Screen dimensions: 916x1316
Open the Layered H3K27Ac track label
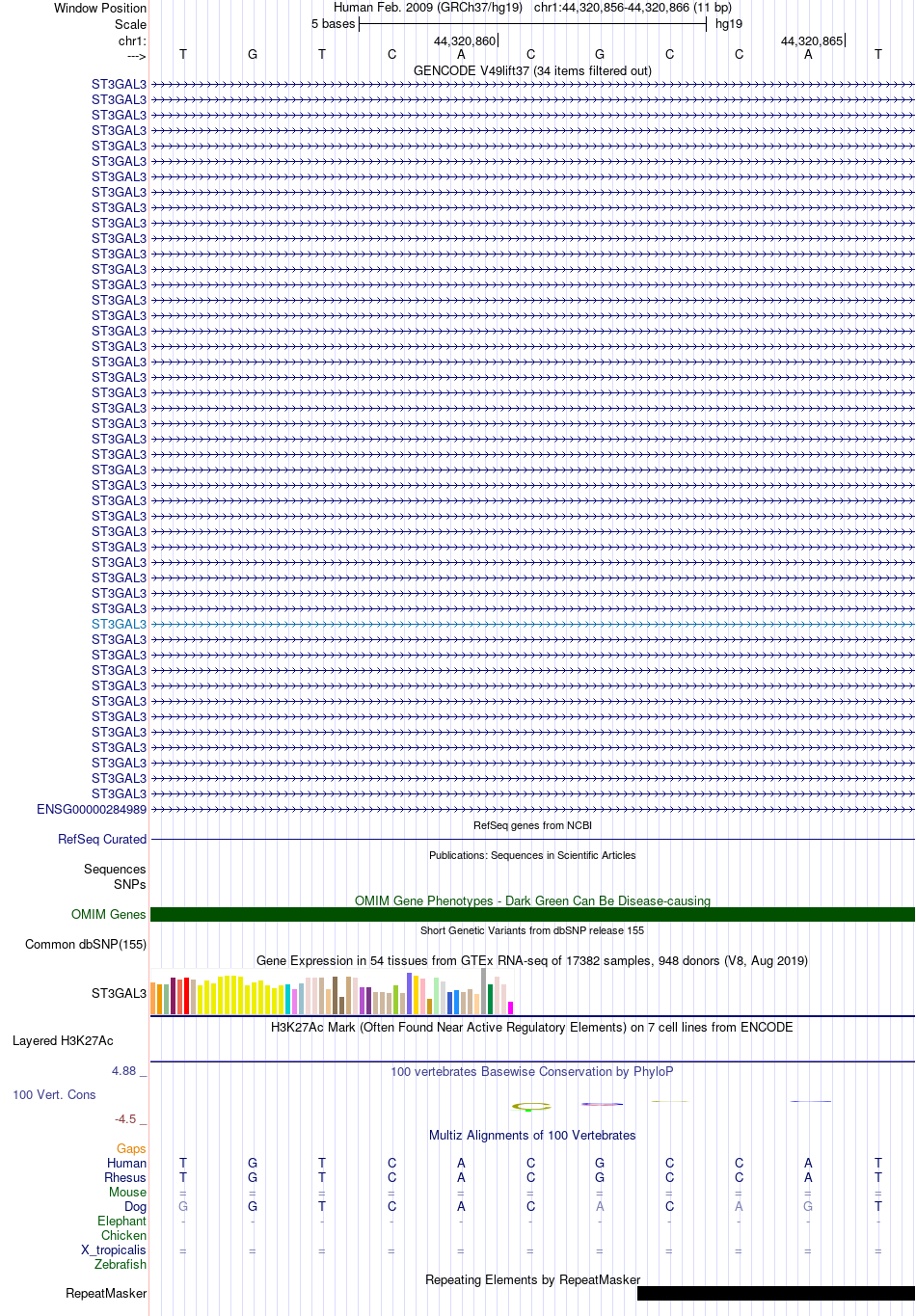tap(63, 1040)
